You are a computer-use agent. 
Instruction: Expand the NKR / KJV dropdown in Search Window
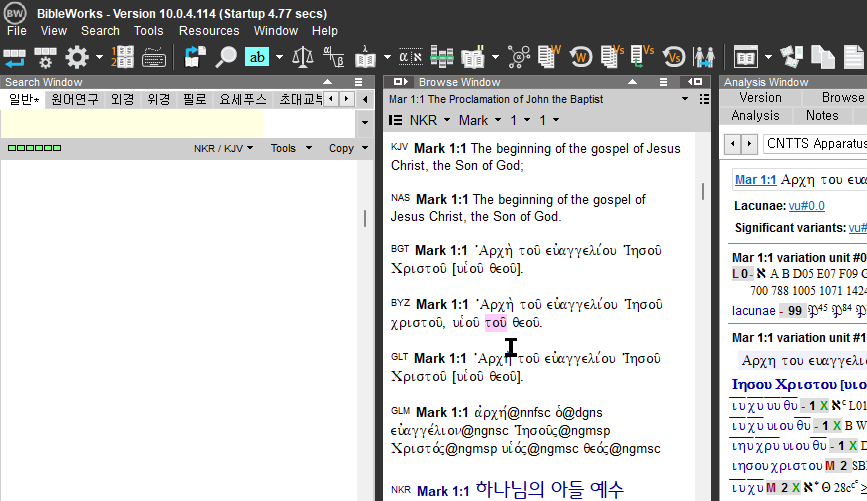(223, 148)
